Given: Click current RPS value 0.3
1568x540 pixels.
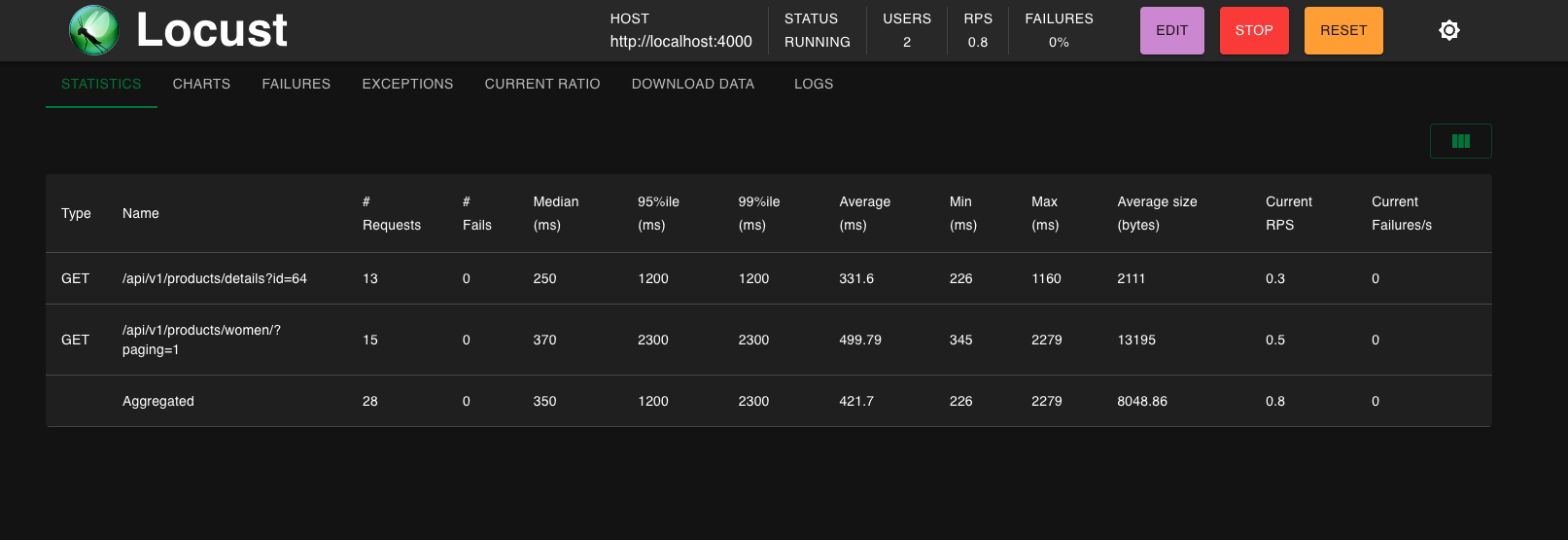Looking at the screenshot, I should [1275, 278].
